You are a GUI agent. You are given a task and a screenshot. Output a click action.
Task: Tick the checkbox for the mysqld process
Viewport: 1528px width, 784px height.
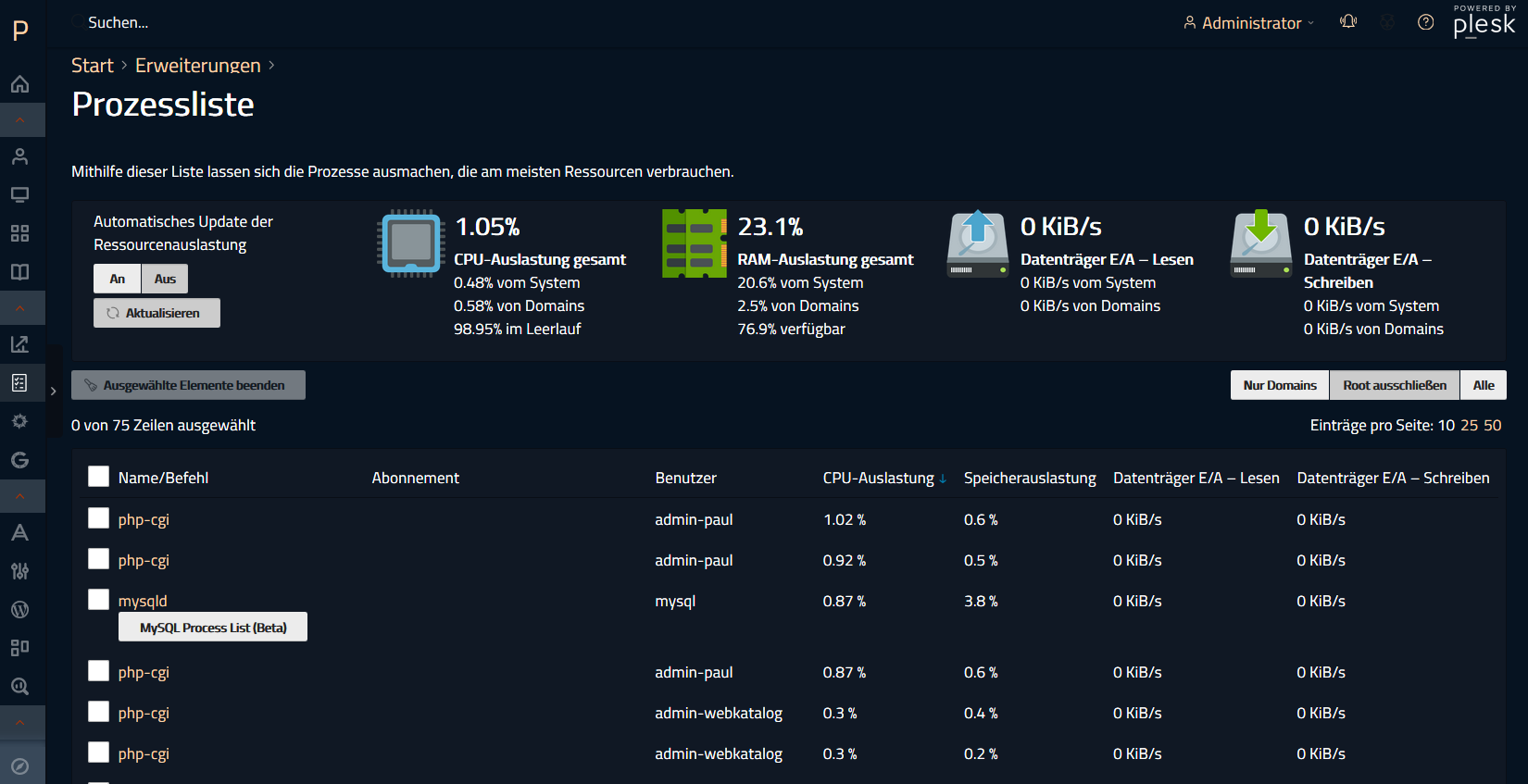(99, 600)
